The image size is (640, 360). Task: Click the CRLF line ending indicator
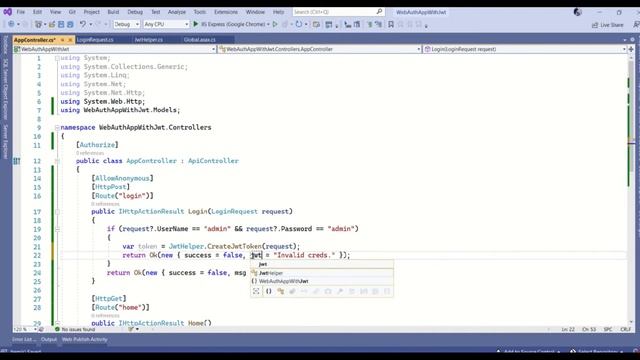pos(626,329)
